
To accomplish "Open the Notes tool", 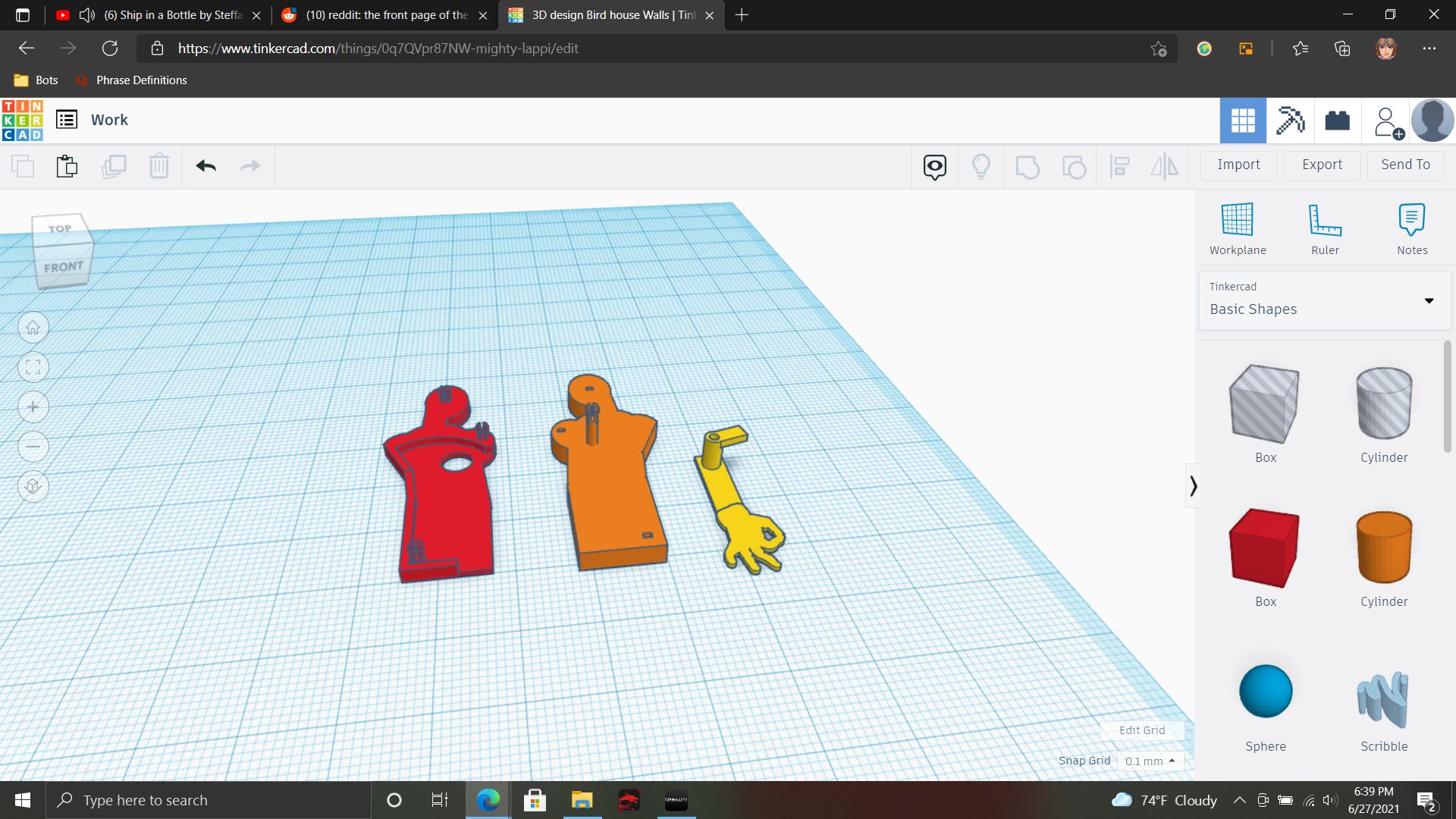I will (x=1411, y=228).
